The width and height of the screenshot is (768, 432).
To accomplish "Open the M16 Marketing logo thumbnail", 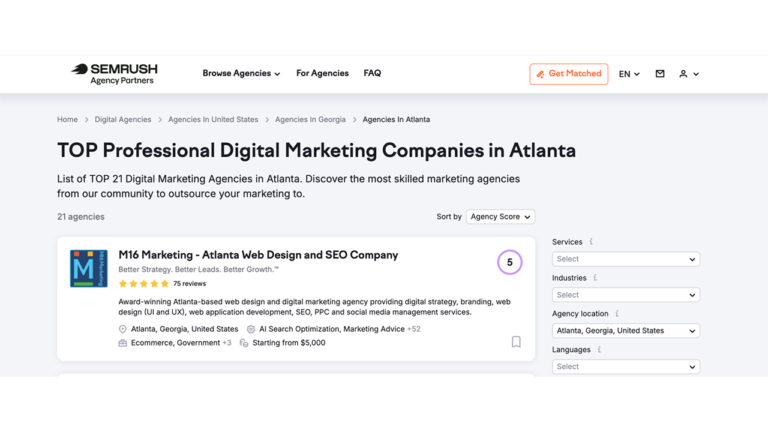I will tap(89, 268).
